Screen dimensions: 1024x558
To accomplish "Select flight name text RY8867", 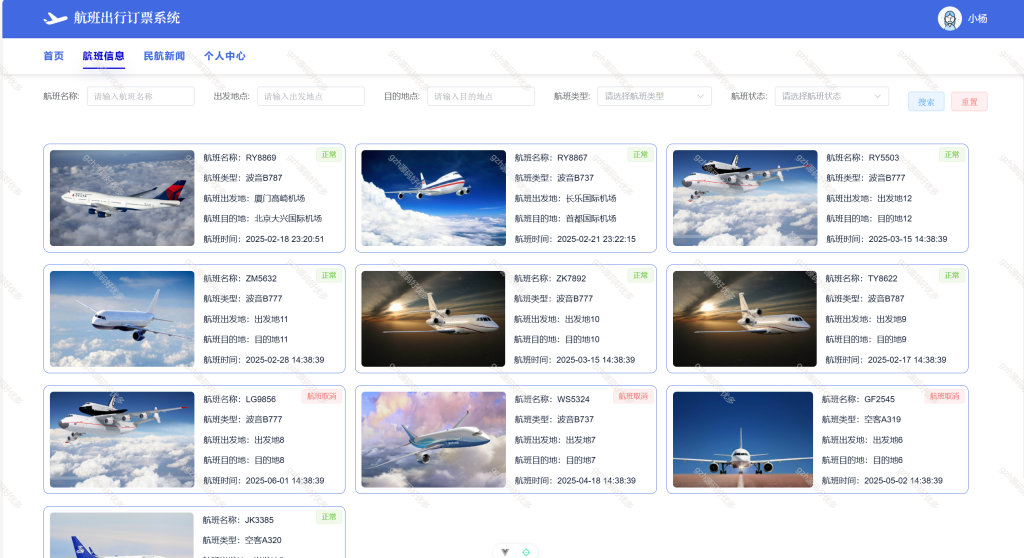I will pyautogui.click(x=573, y=157).
